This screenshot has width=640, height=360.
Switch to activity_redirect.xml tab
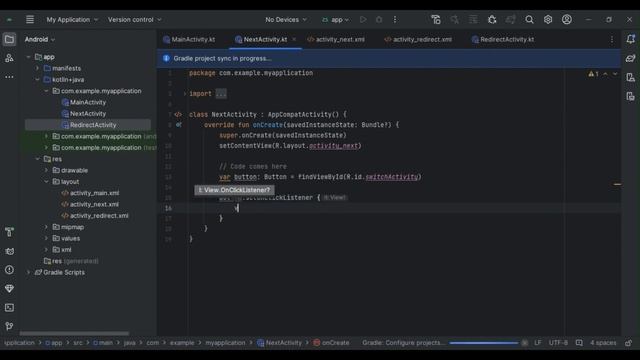tap(418, 40)
